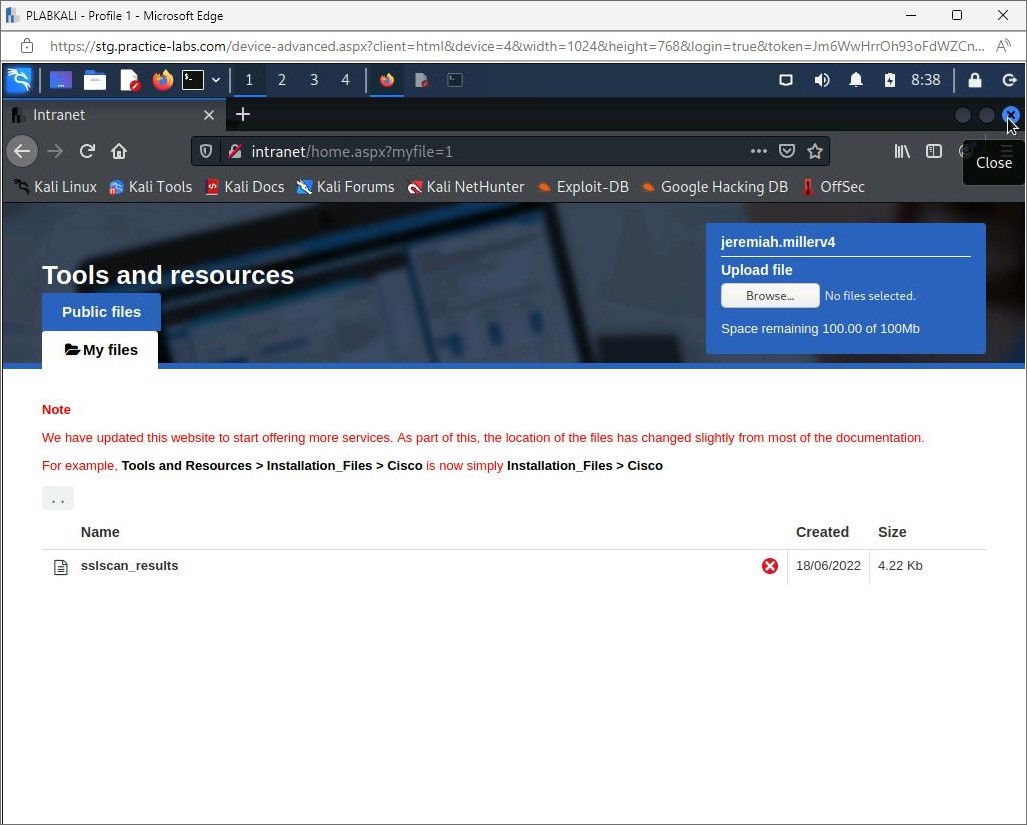Expand the terminal launcher dropdown arrow
Image resolution: width=1027 pixels, height=825 pixels.
click(216, 80)
